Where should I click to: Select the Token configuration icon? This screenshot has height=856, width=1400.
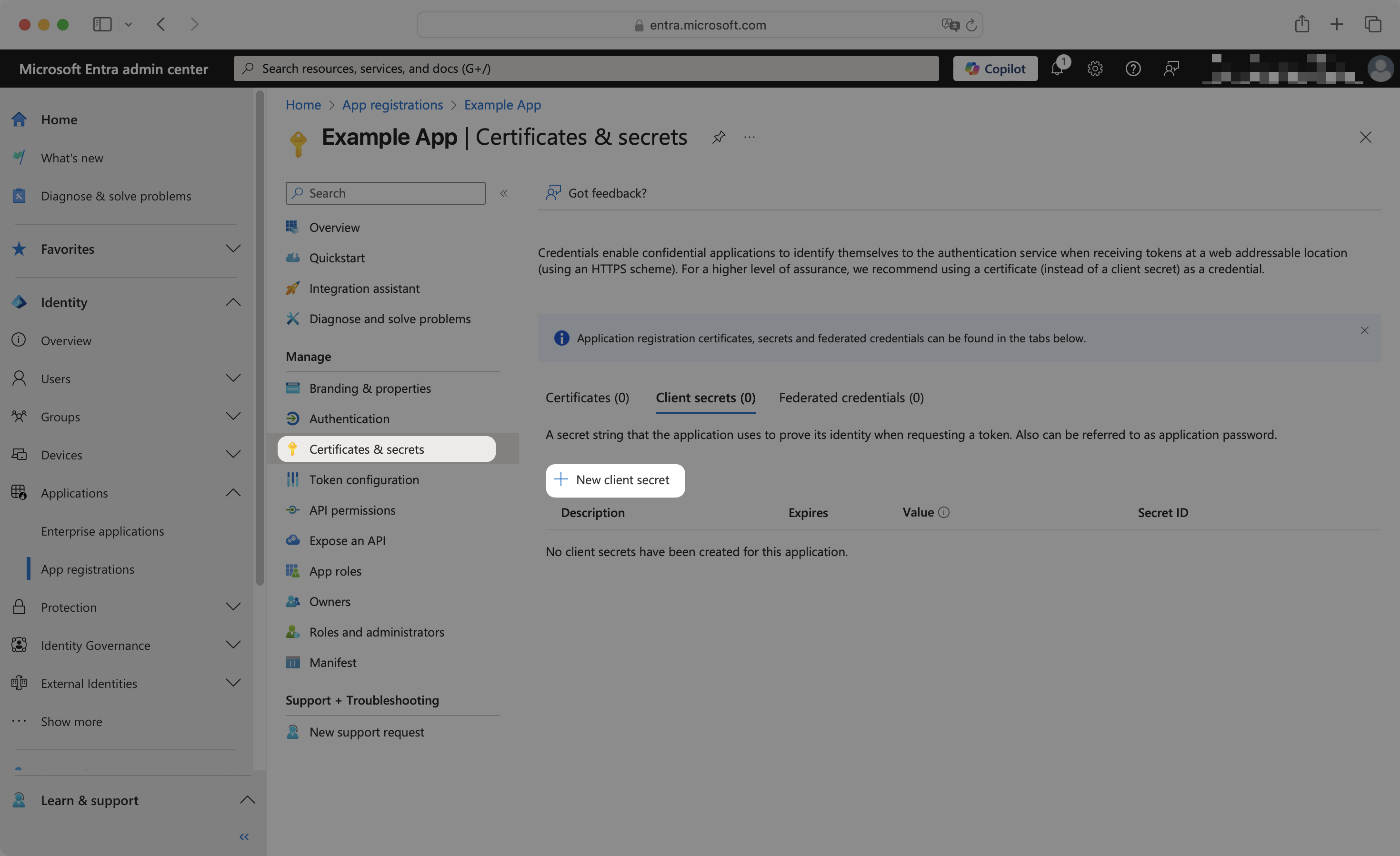tap(293, 479)
